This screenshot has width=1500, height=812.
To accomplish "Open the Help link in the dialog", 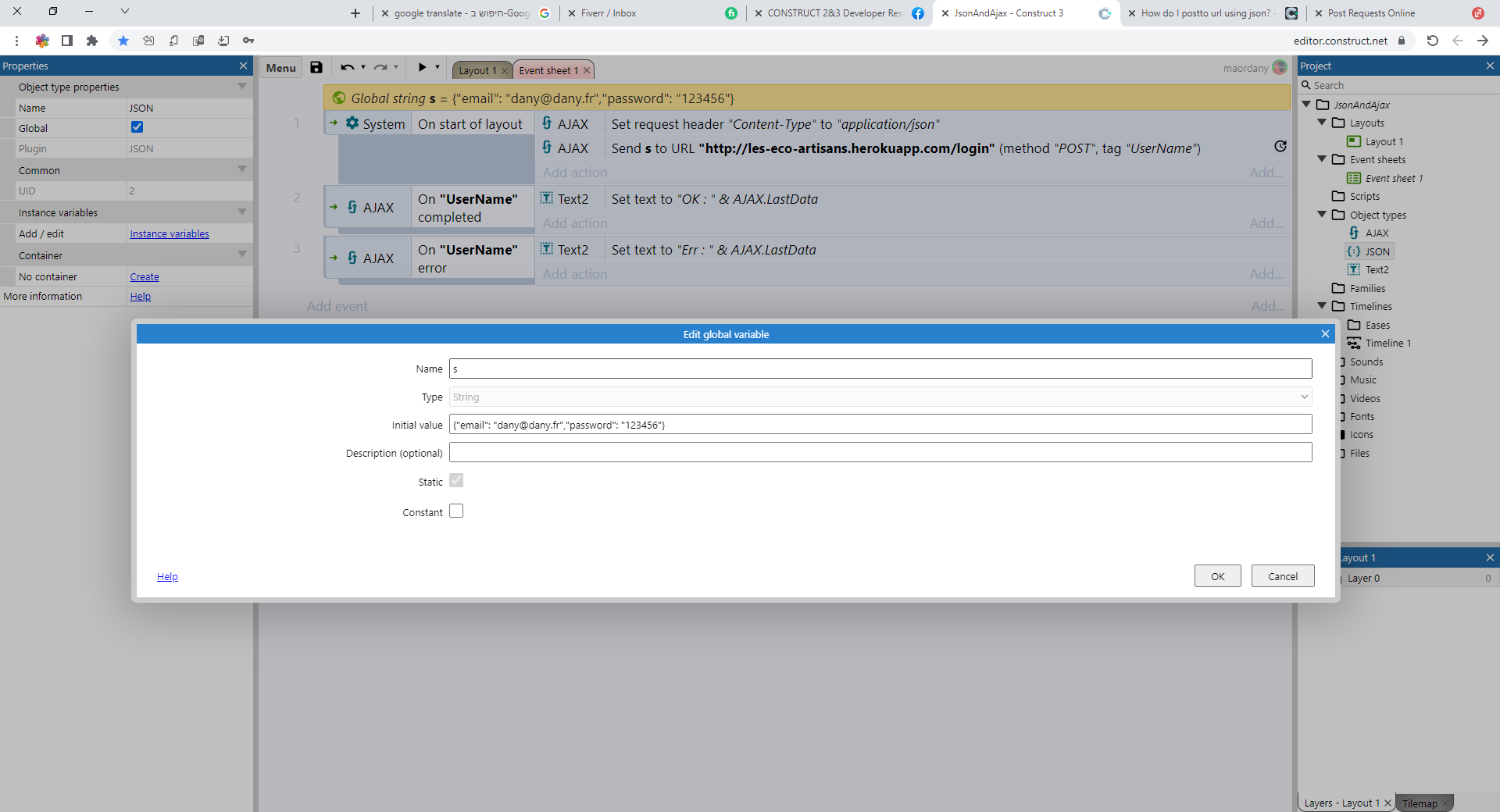I will click(x=167, y=576).
